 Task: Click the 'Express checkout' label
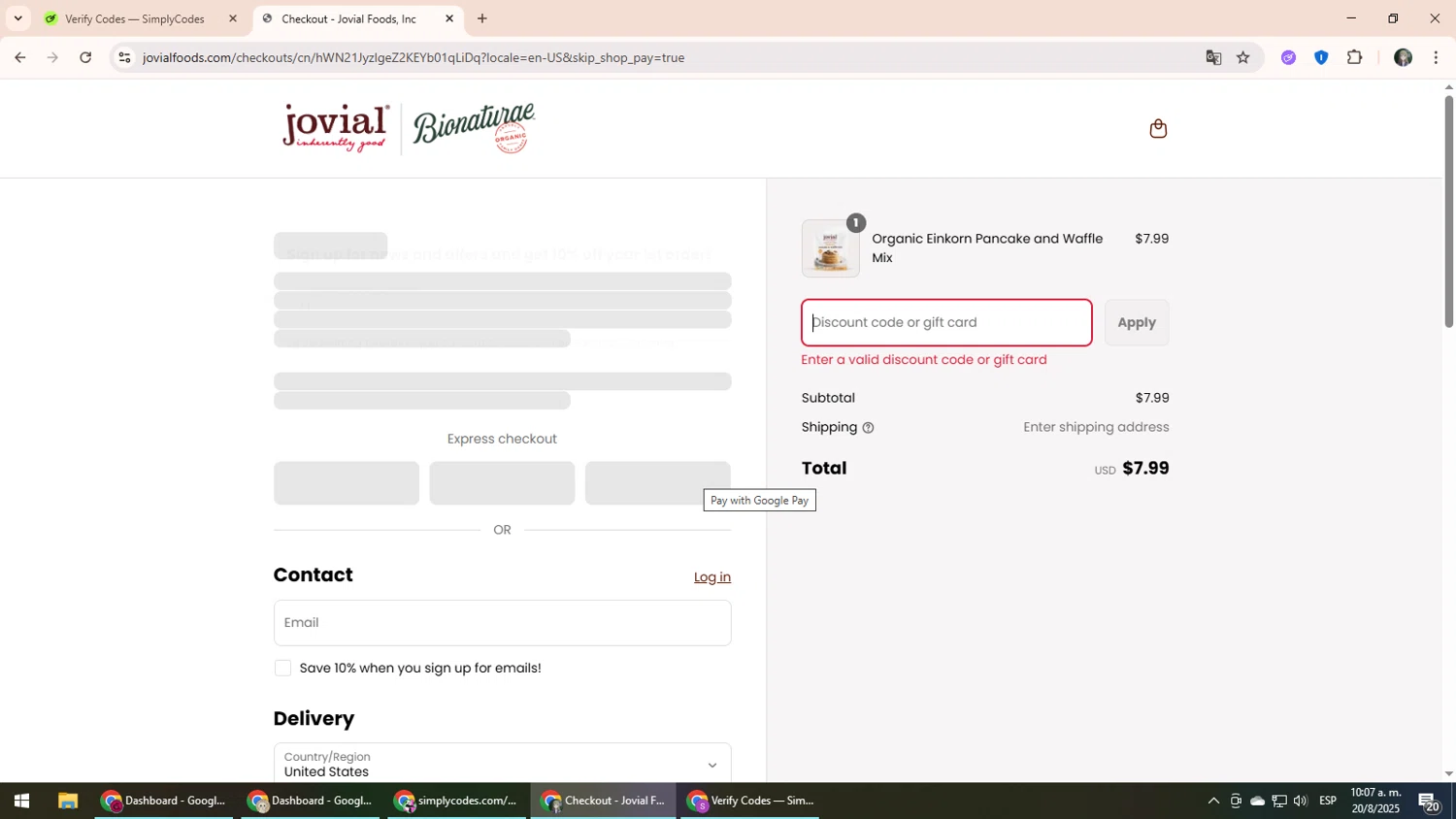(502, 440)
